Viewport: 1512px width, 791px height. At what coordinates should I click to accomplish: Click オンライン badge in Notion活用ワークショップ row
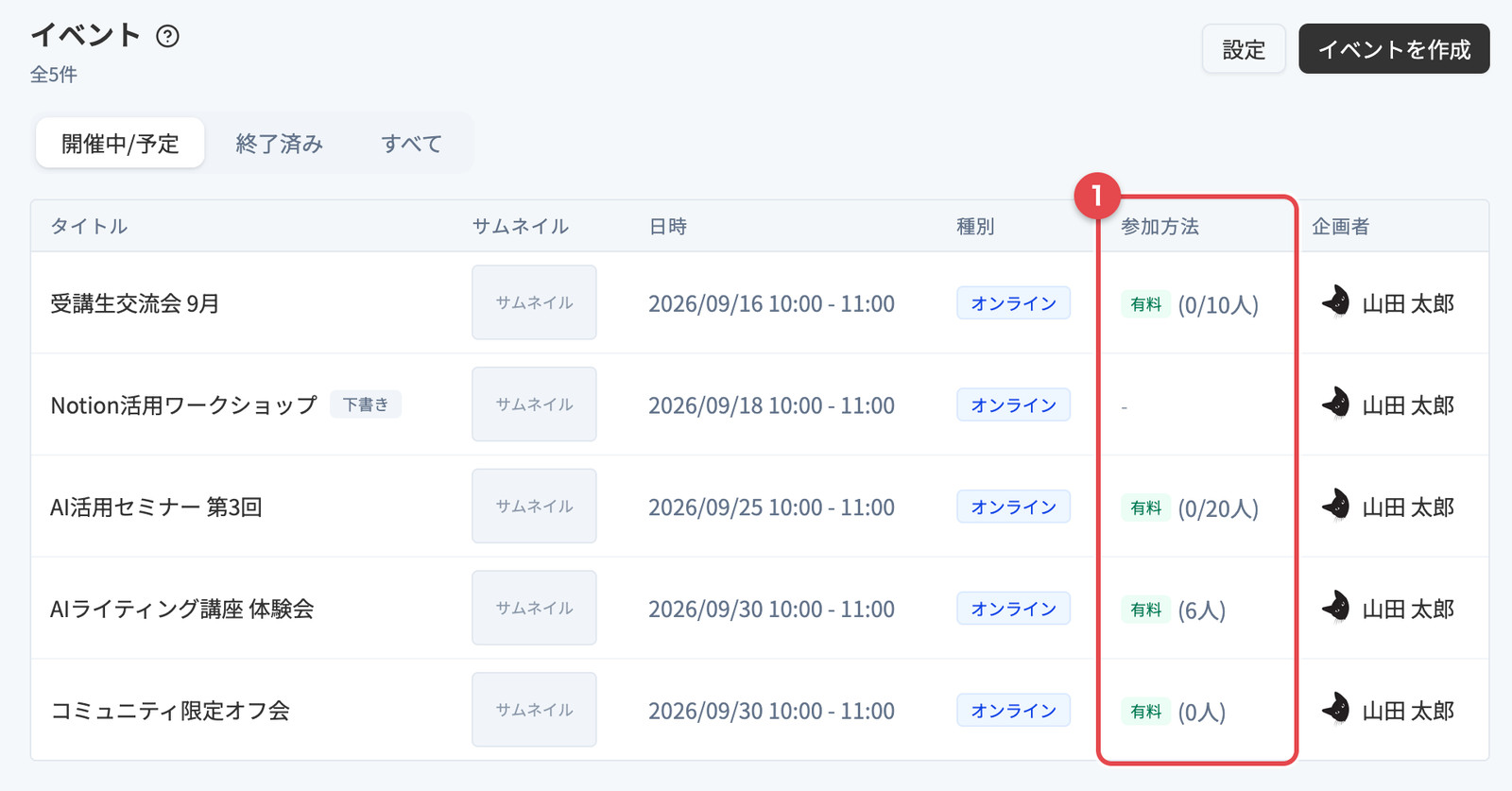click(1013, 404)
